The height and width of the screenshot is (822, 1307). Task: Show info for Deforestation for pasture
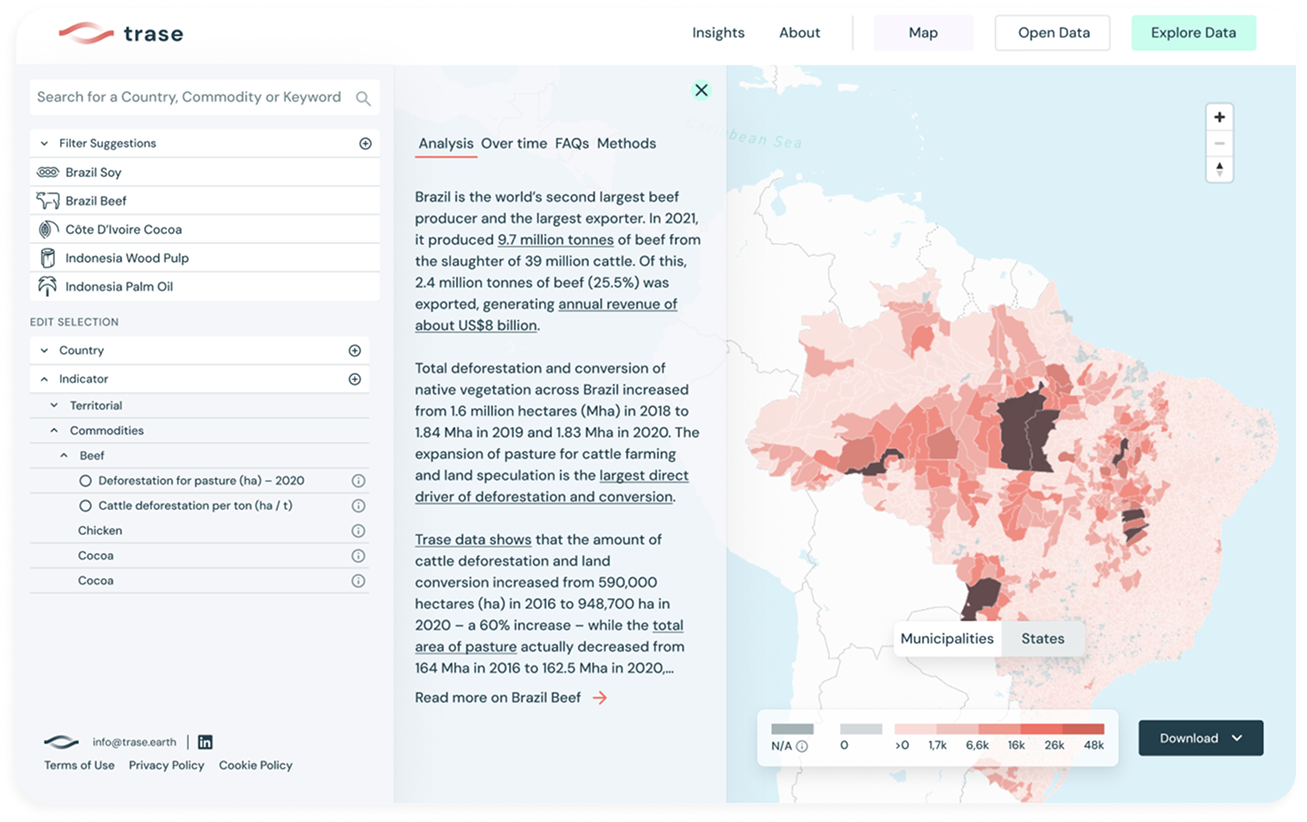coord(358,481)
